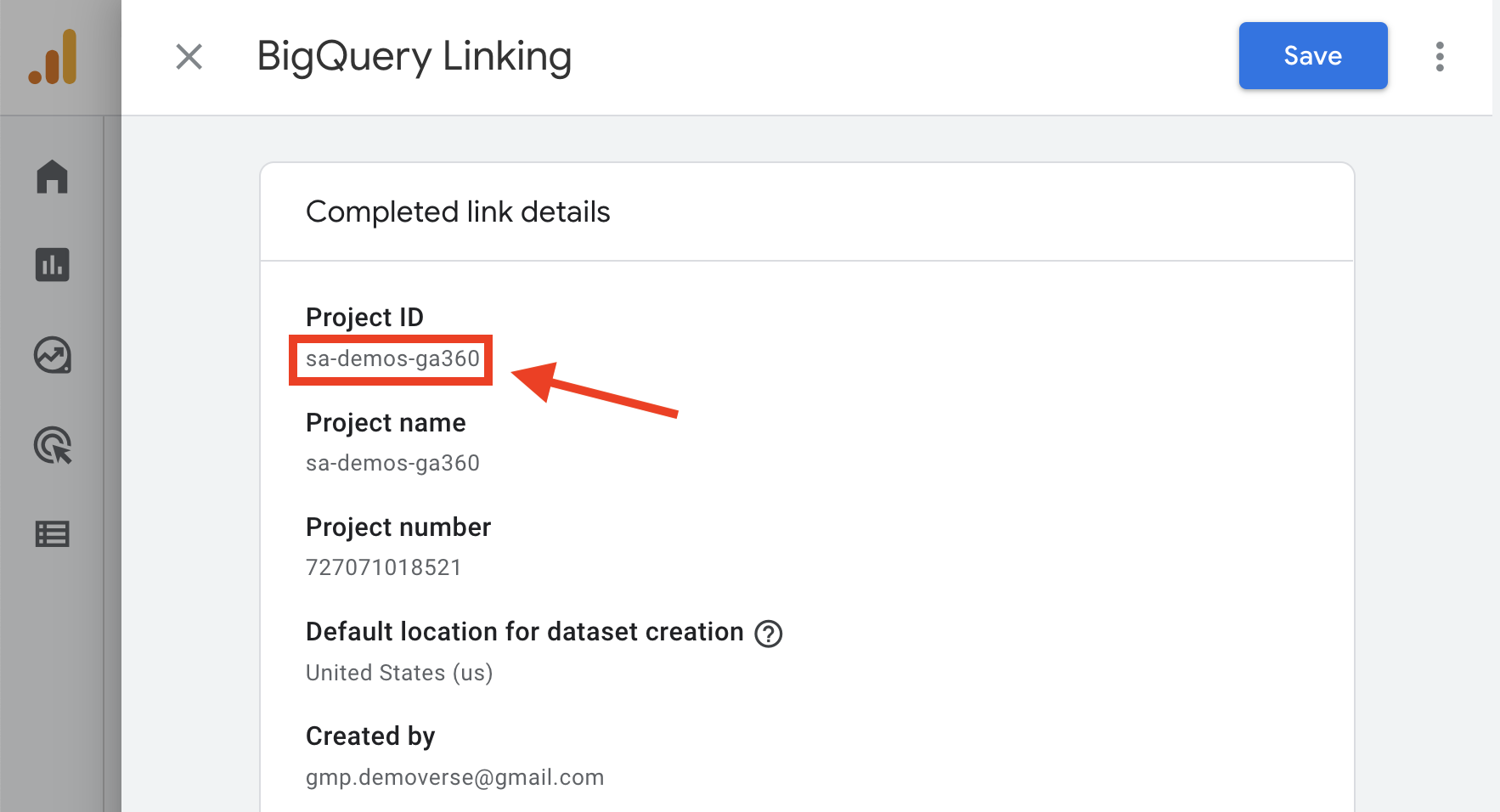Click the United States (us) location value
Viewport: 1500px width, 812px height.
click(399, 673)
